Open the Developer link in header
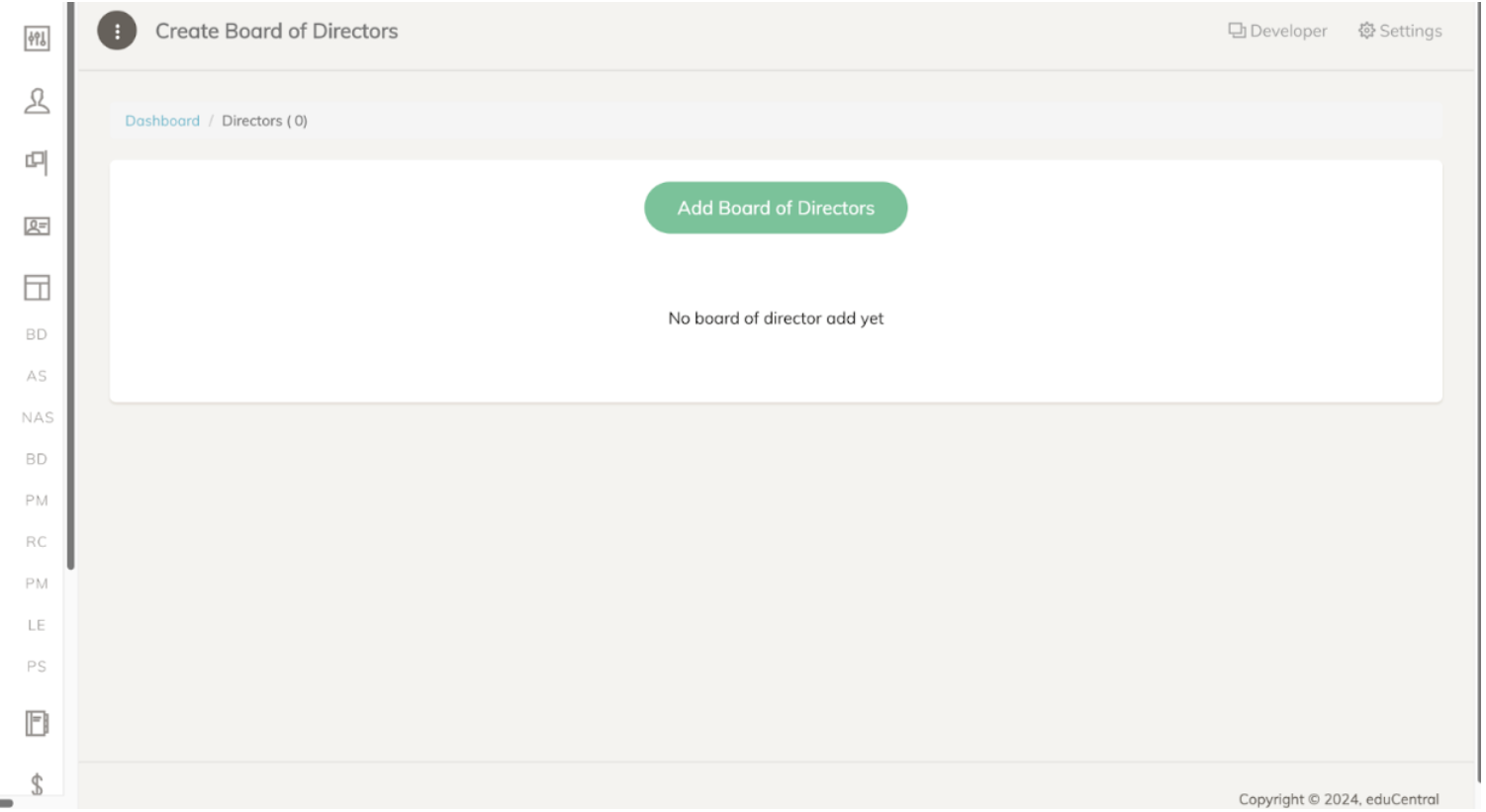 click(1277, 32)
